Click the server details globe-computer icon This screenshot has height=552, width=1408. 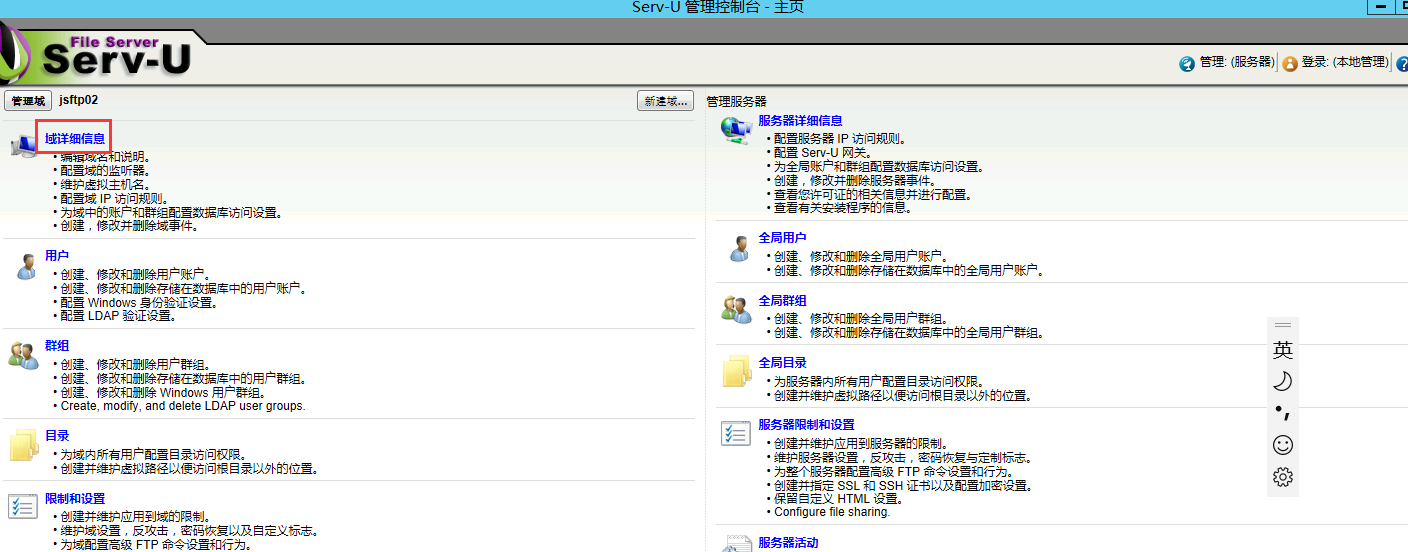point(736,130)
